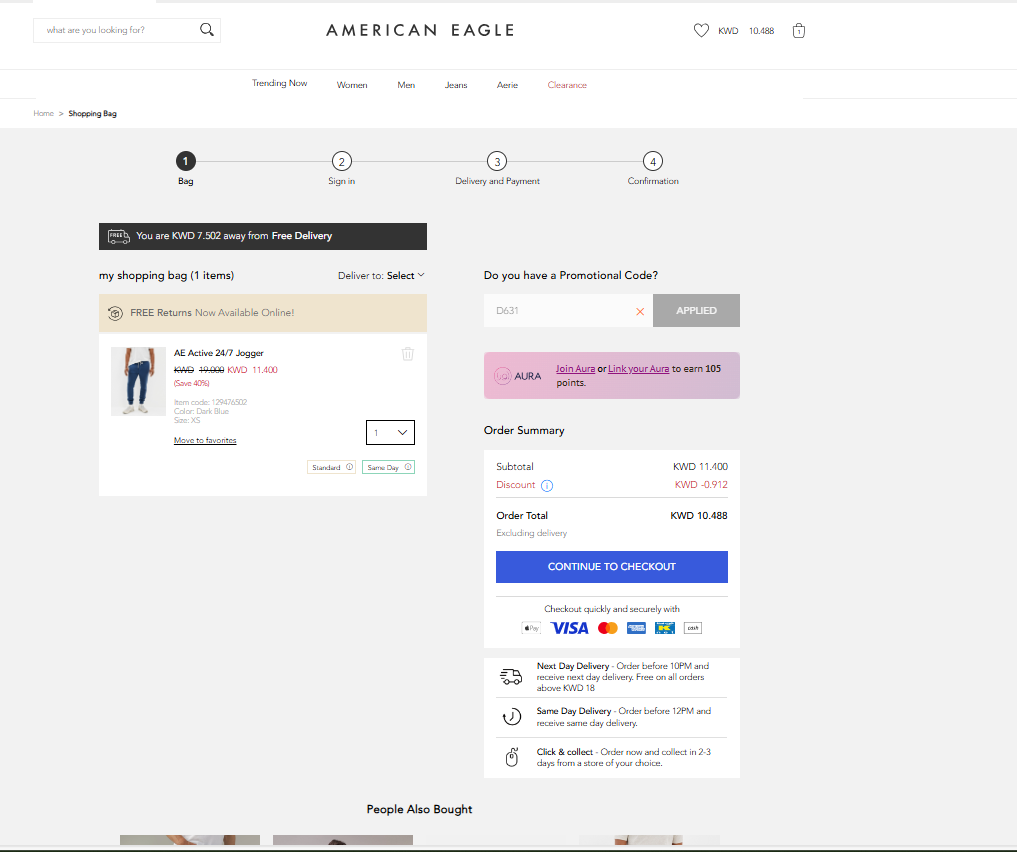Open the shopping bag icon in header

tap(798, 31)
